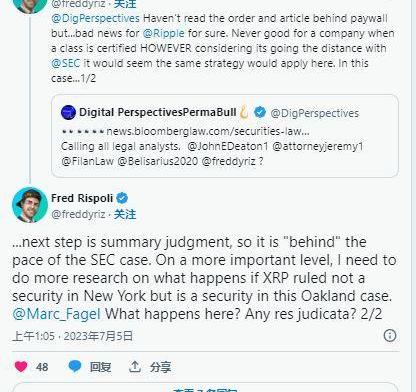Open the tweet info circle icon
Screen dimensions: 416x392
click(390, 335)
